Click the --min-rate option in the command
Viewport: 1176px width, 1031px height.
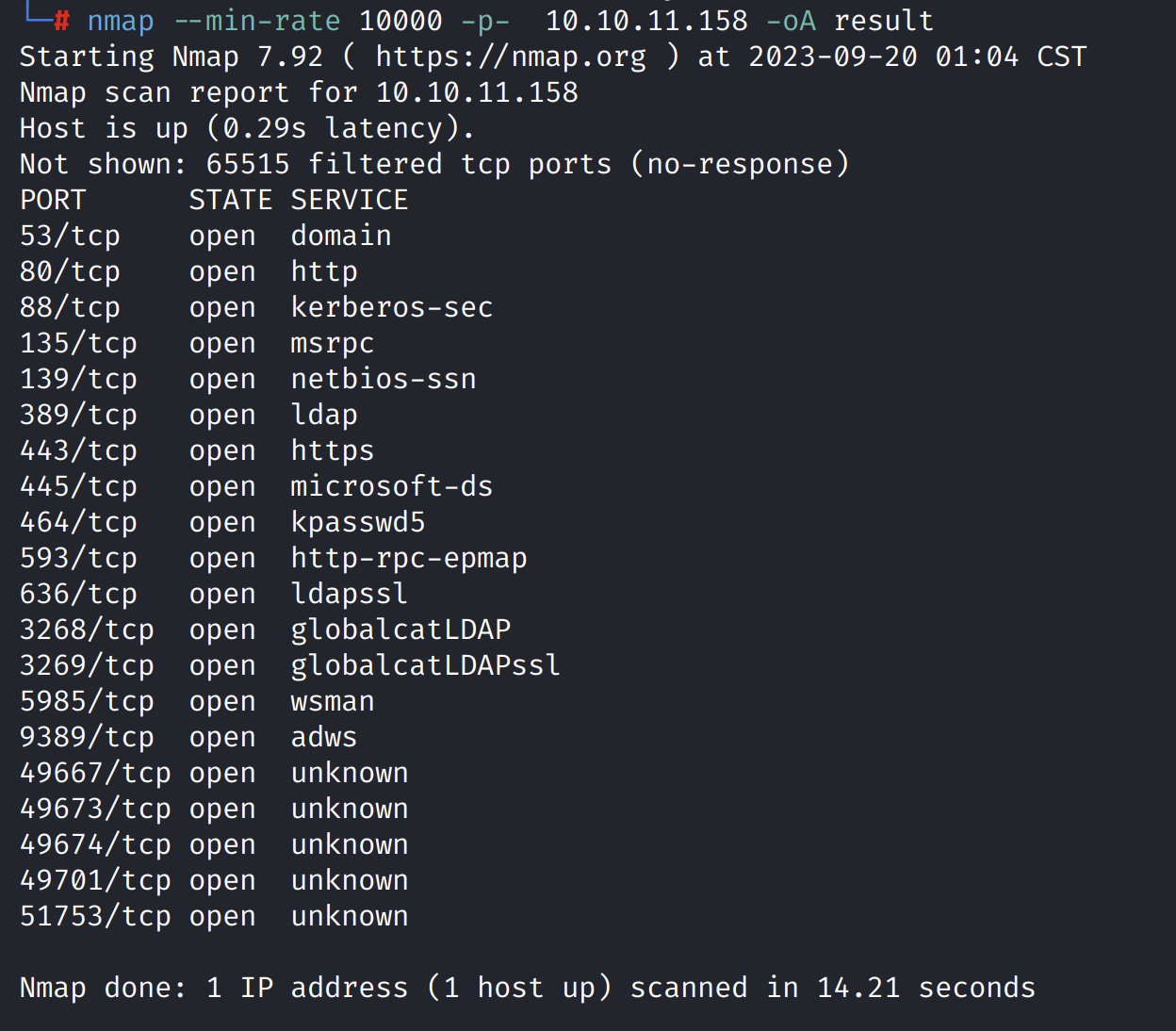tap(257, 21)
